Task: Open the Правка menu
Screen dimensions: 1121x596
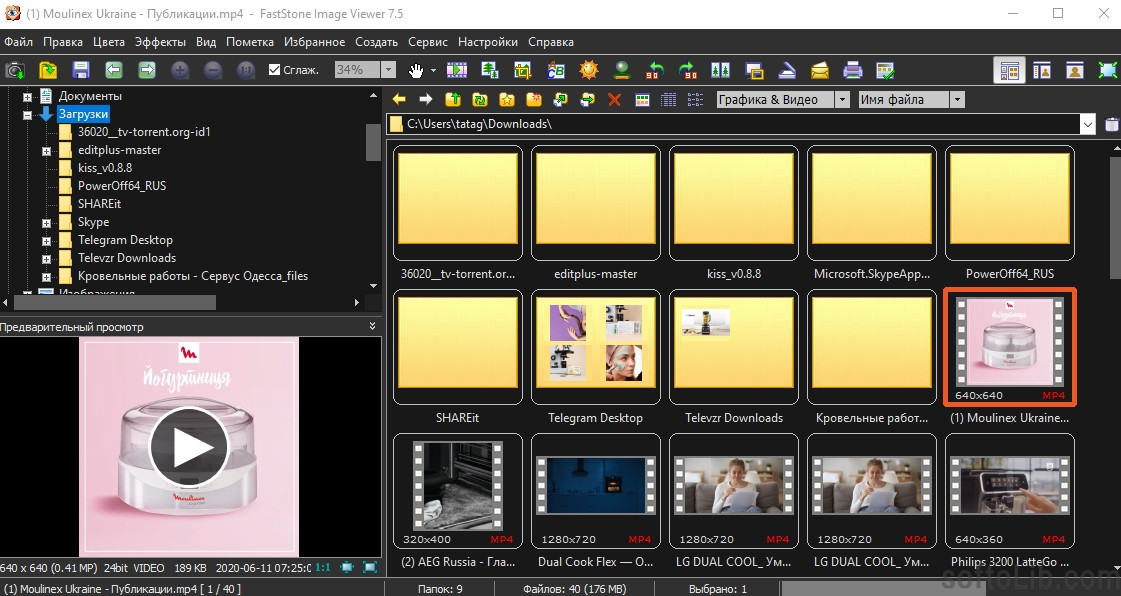Action: pyautogui.click(x=63, y=41)
